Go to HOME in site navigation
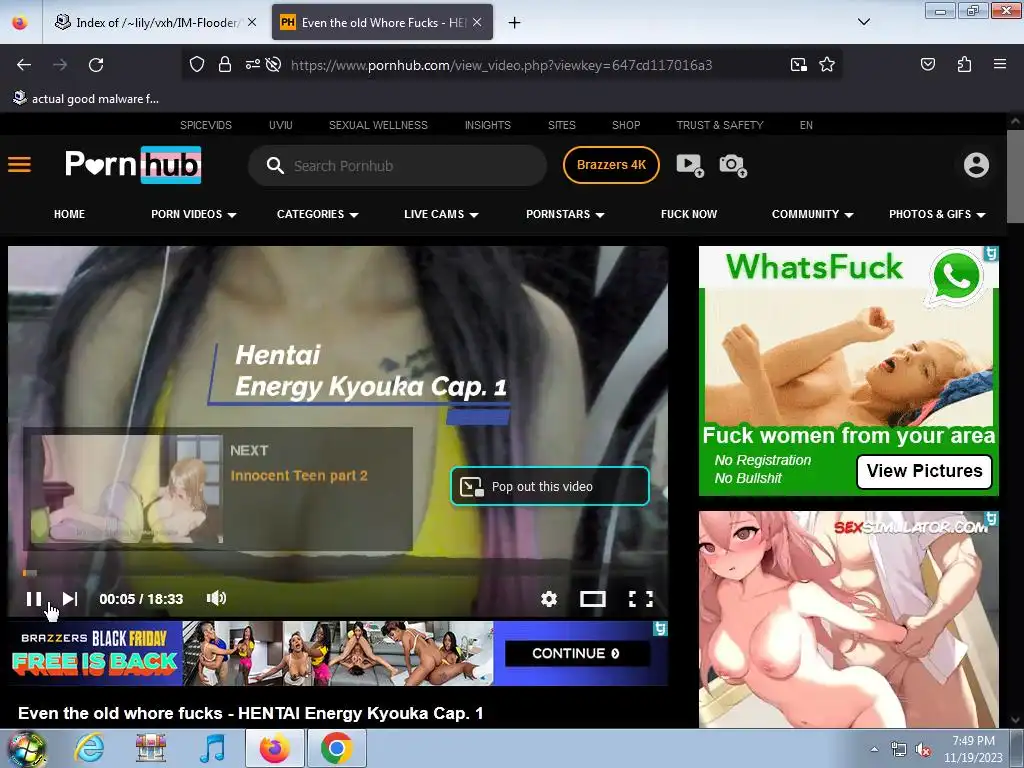The width and height of the screenshot is (1024, 768). coord(69,214)
